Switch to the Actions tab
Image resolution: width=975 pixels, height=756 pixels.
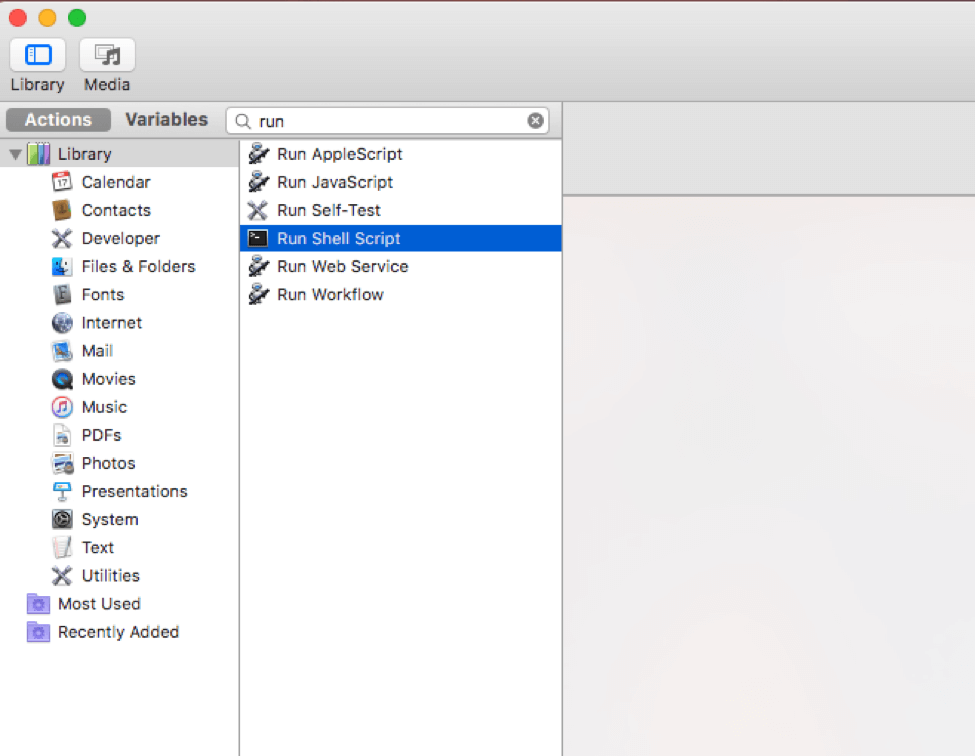click(58, 119)
